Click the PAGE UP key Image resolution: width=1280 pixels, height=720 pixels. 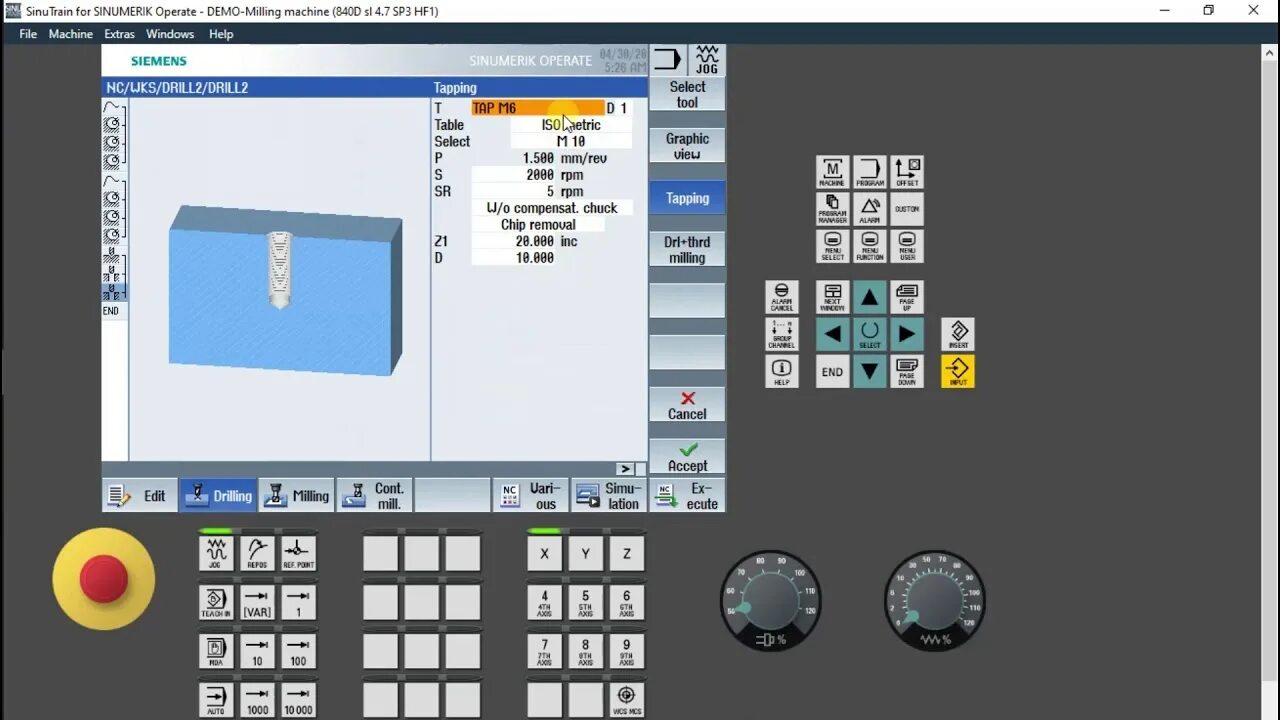907,297
